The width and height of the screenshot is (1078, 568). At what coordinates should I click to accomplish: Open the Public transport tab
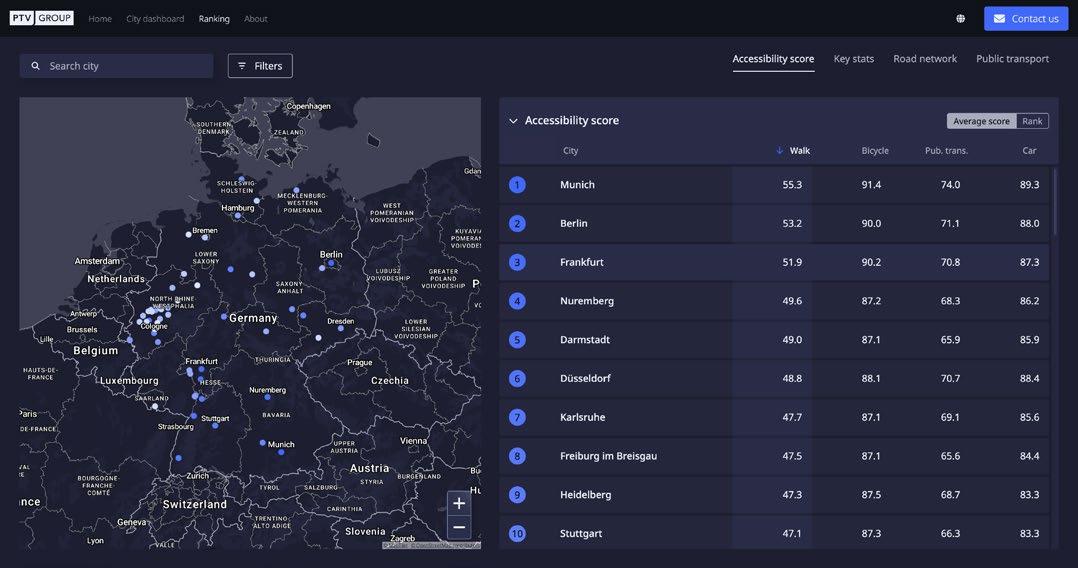1012,59
